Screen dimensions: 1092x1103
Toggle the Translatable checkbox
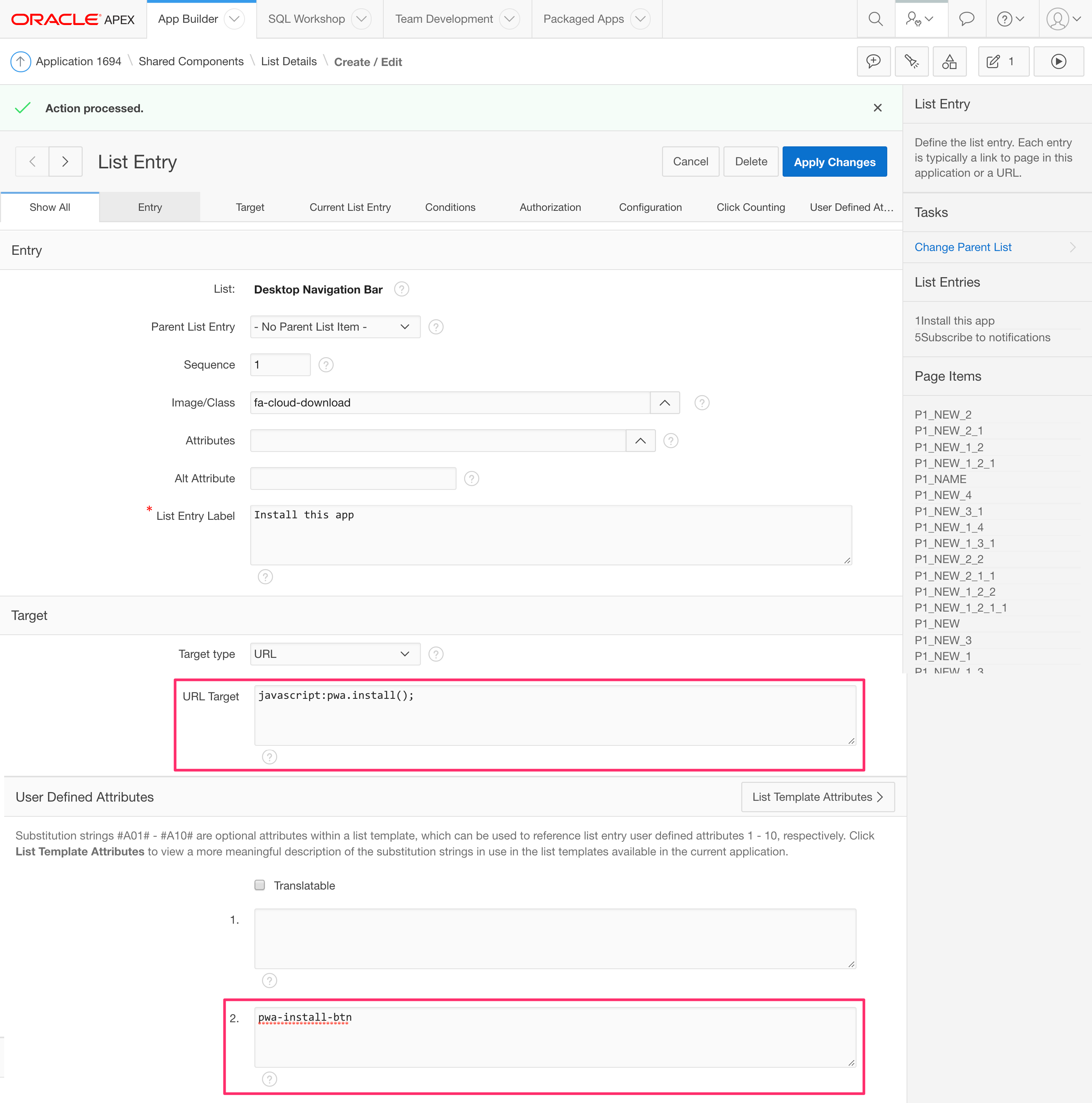(x=260, y=885)
